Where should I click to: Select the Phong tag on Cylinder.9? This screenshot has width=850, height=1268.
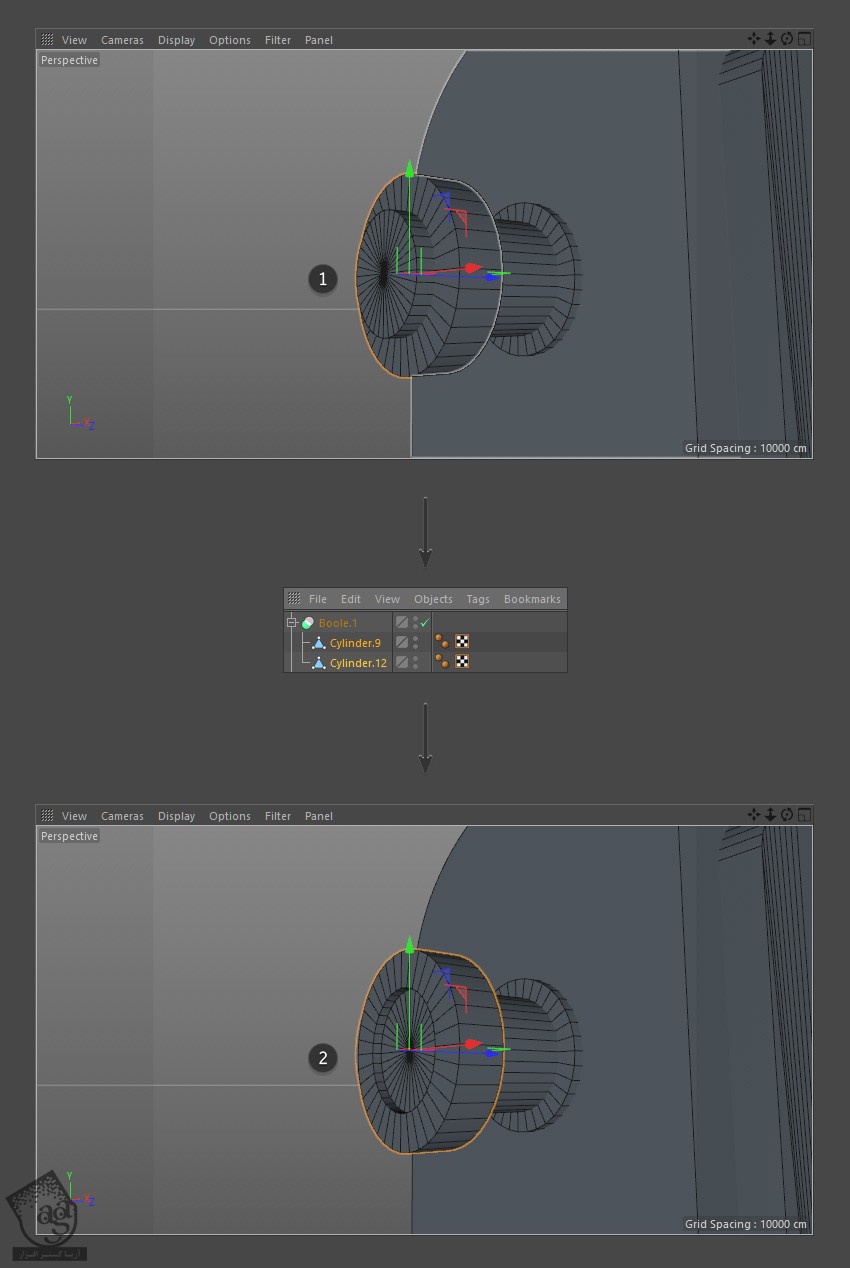point(442,642)
